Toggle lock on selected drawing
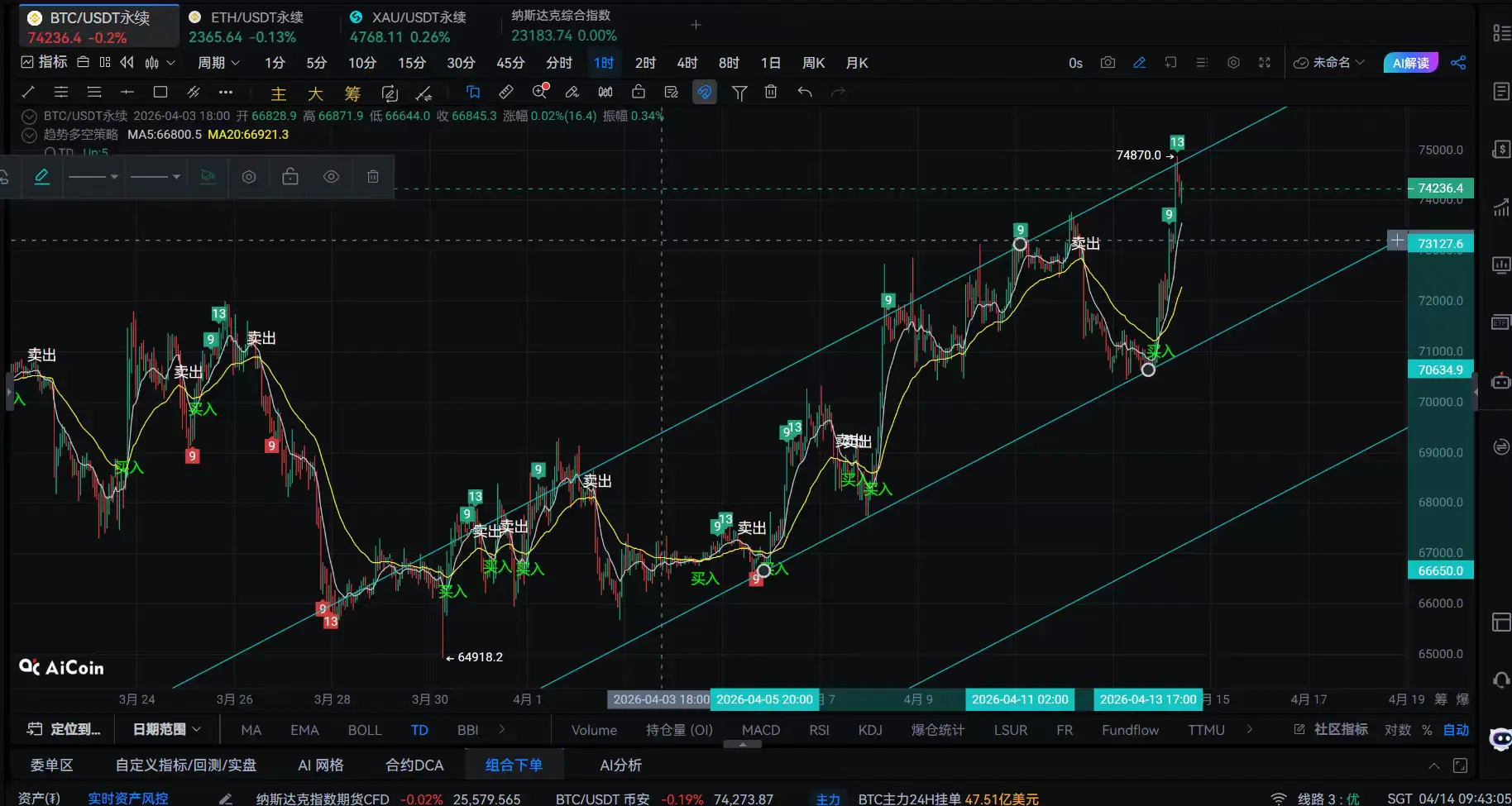1512x806 pixels. pyautogui.click(x=290, y=177)
